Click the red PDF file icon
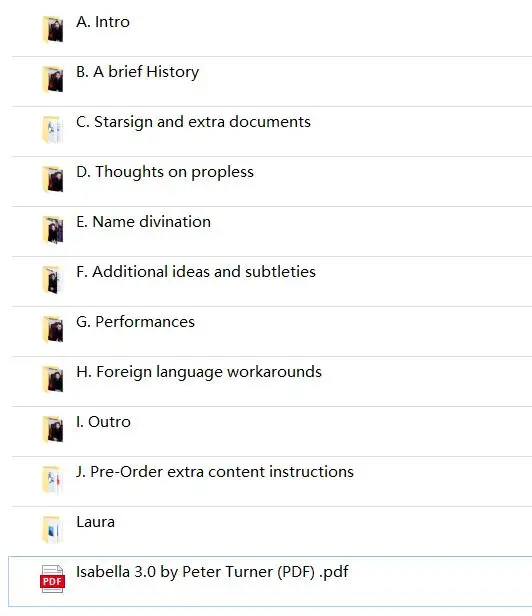 (x=52, y=579)
